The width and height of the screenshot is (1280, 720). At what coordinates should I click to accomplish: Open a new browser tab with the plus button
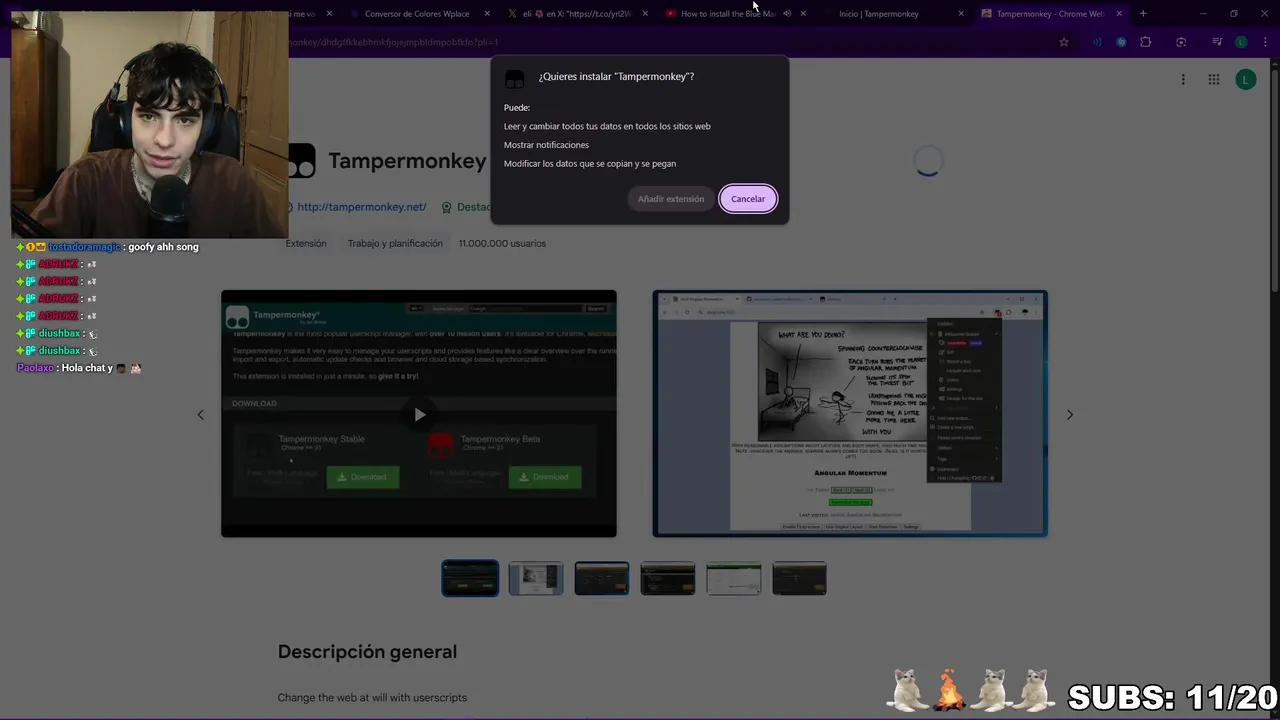[1143, 14]
